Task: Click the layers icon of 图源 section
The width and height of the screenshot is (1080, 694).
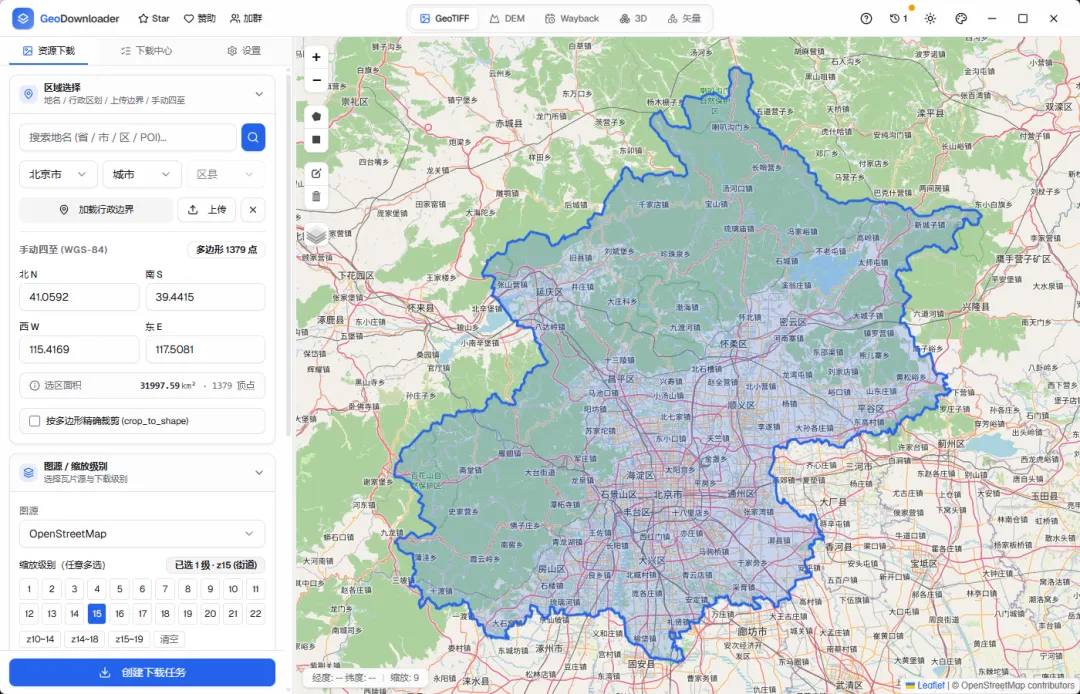Action: pos(28,472)
